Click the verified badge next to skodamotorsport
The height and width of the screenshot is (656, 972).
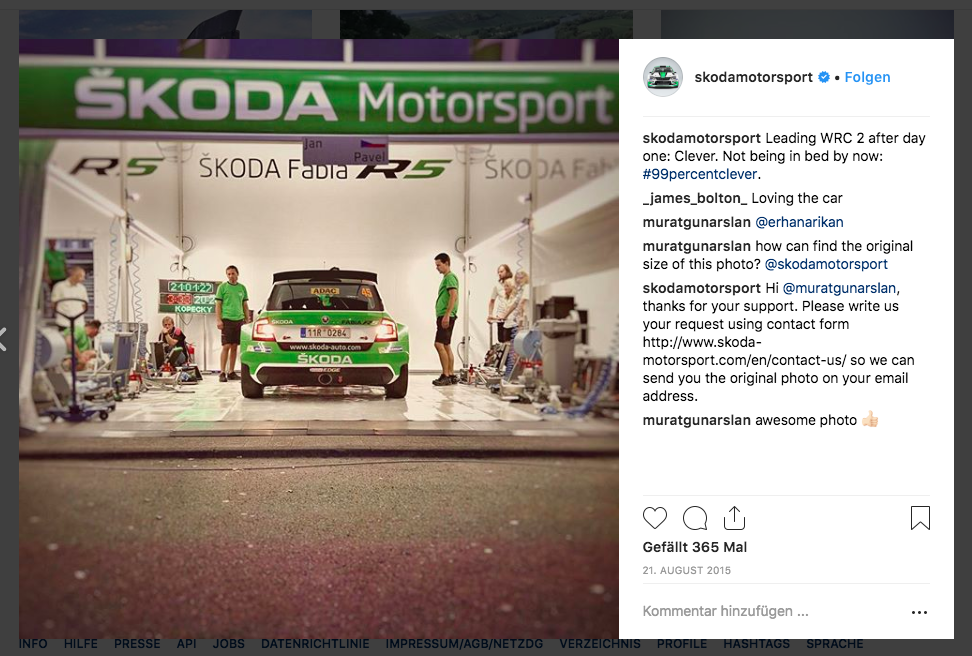(x=824, y=77)
